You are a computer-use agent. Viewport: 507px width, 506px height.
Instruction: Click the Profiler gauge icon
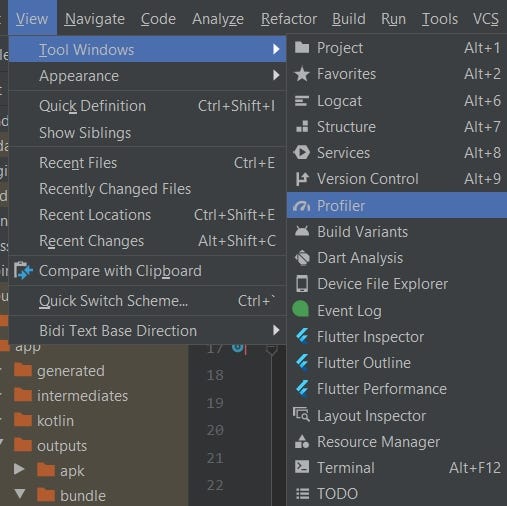[x=302, y=206]
